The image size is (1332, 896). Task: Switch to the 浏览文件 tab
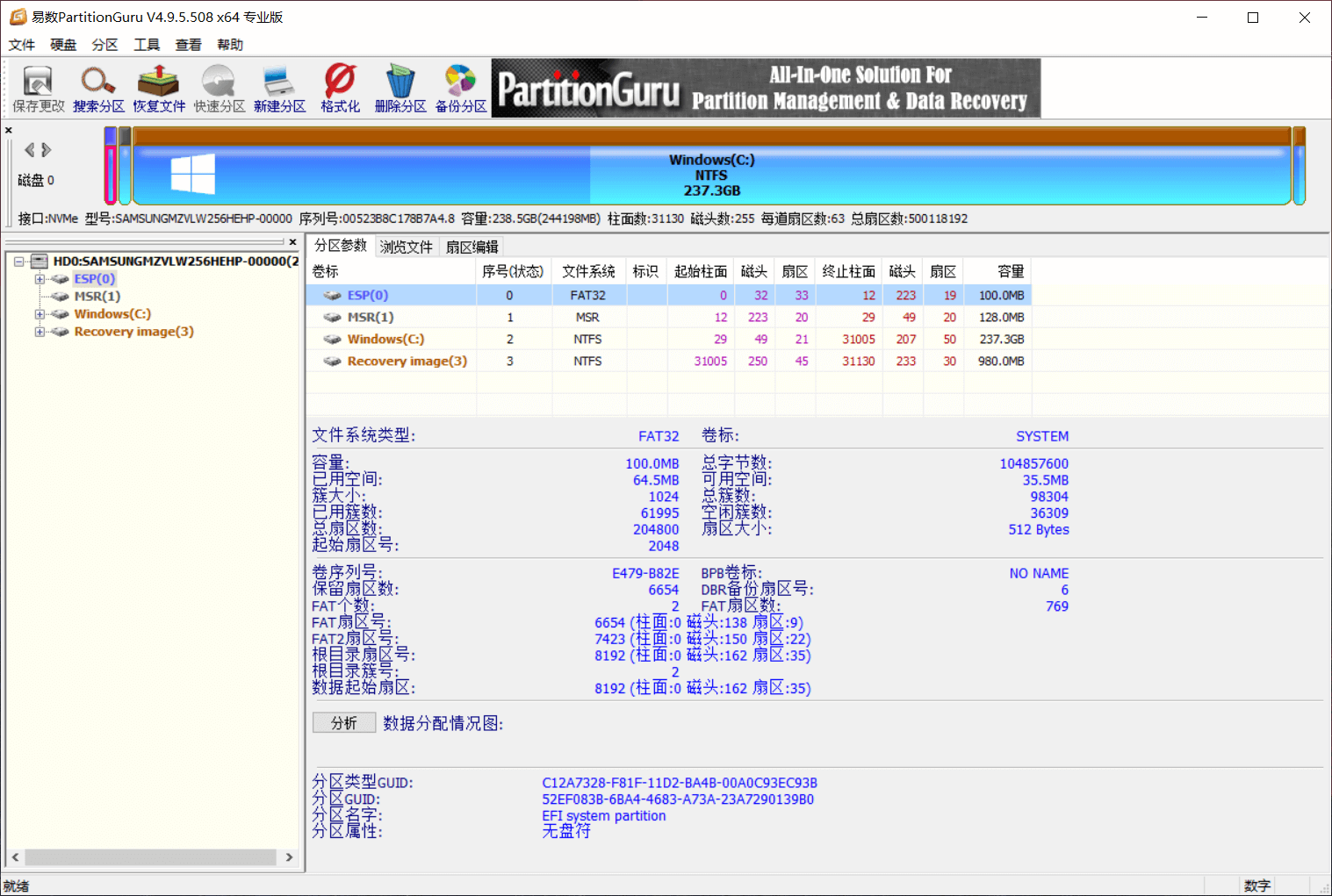click(x=407, y=247)
